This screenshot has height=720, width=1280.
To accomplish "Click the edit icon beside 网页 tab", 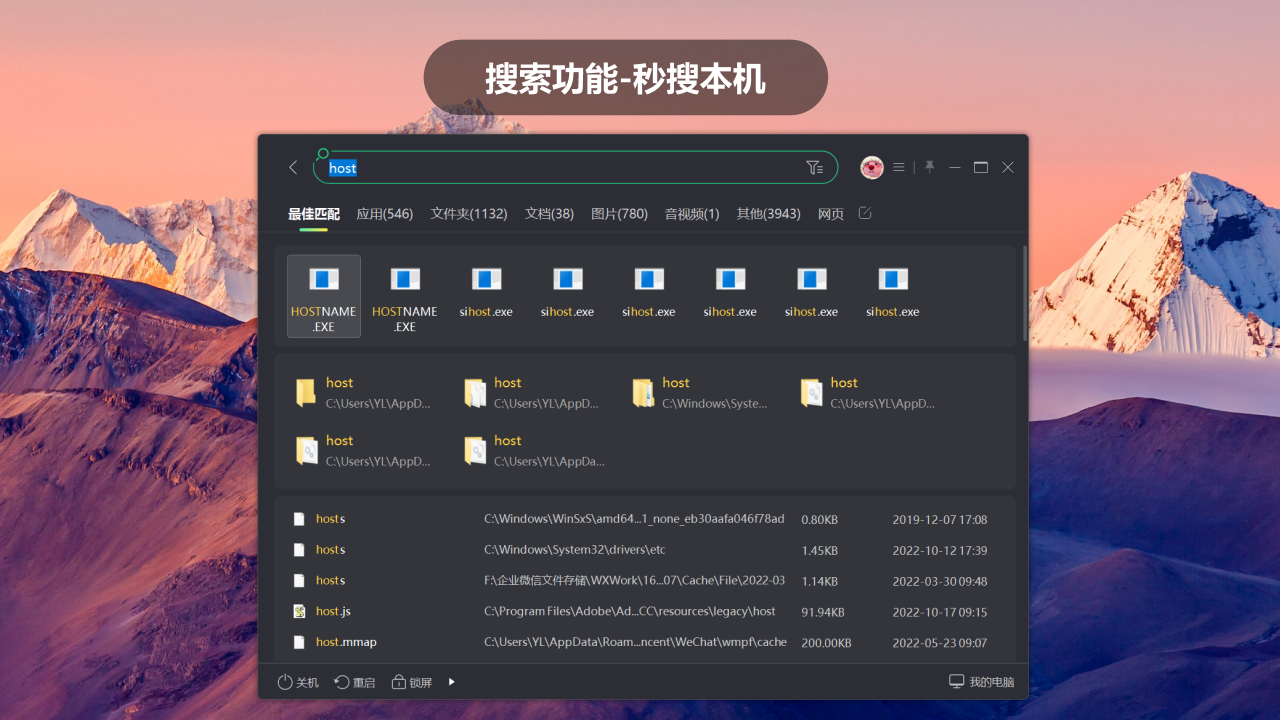I will [x=864, y=213].
